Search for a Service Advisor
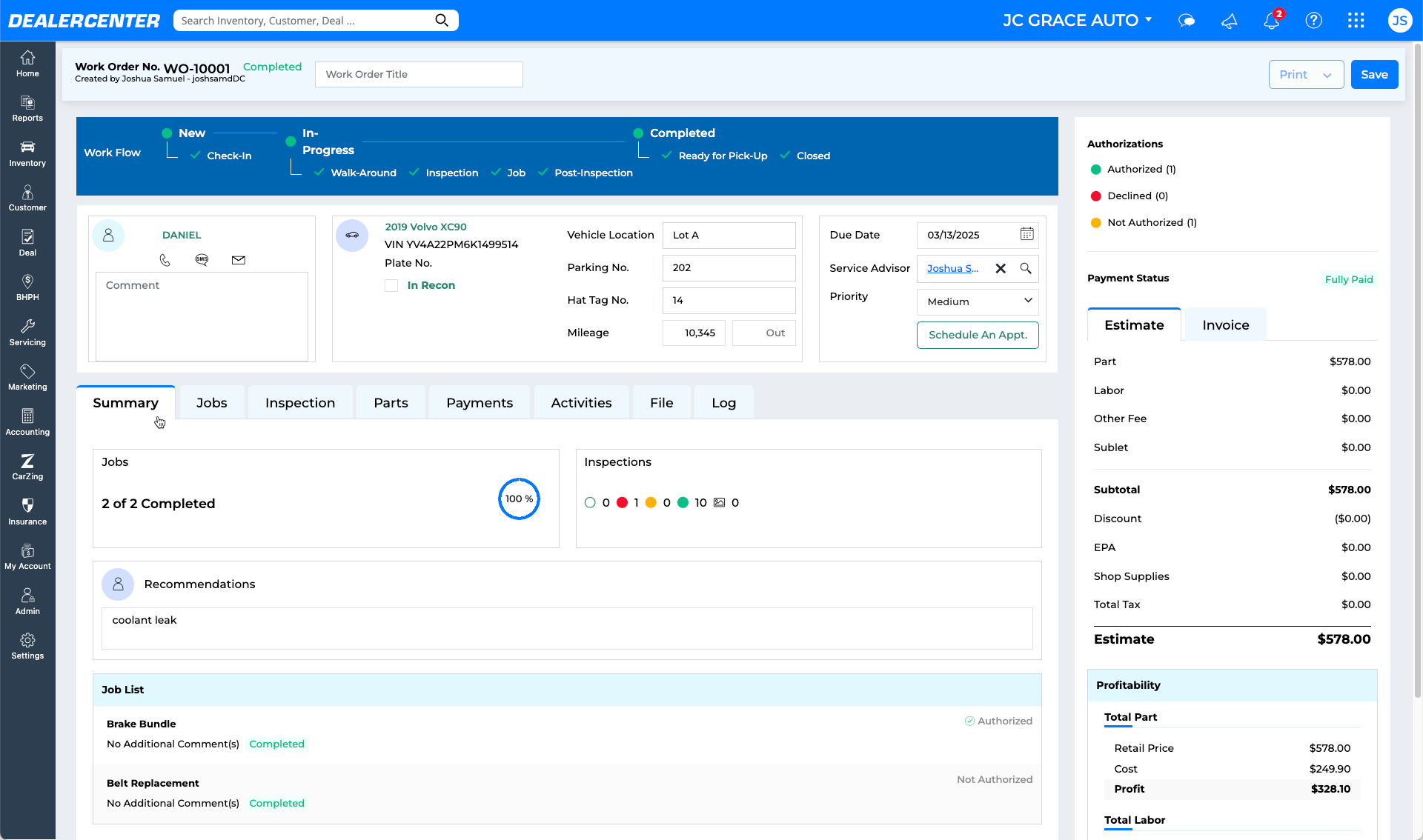 click(x=1026, y=268)
